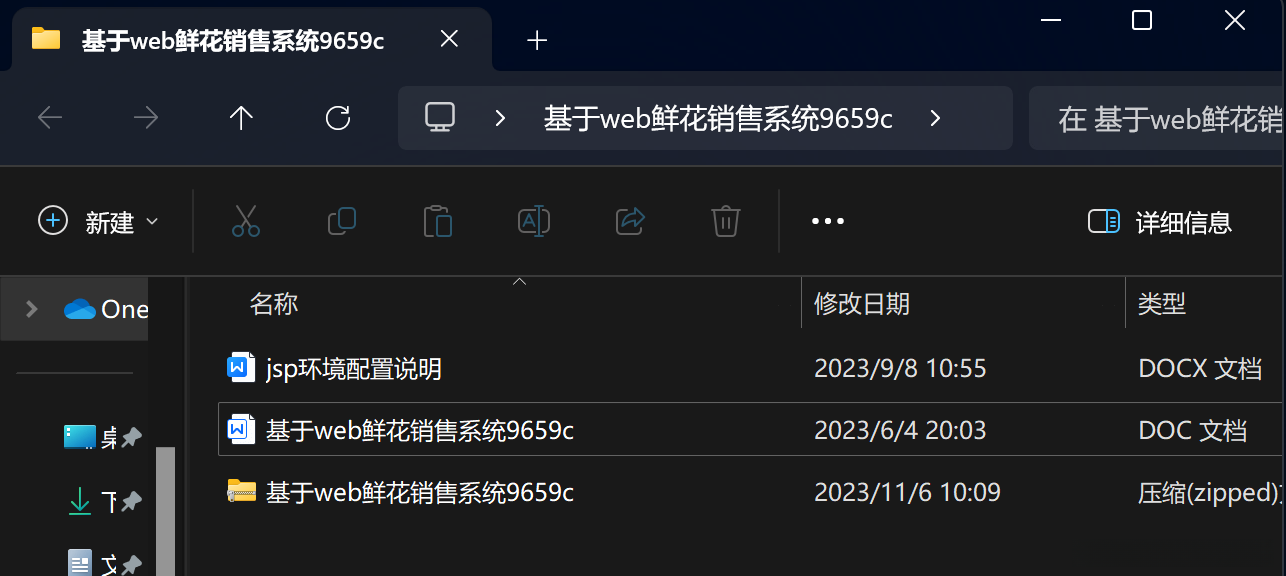1286x576 pixels.
Task: Click the Cut scissors icon
Action: click(245, 221)
